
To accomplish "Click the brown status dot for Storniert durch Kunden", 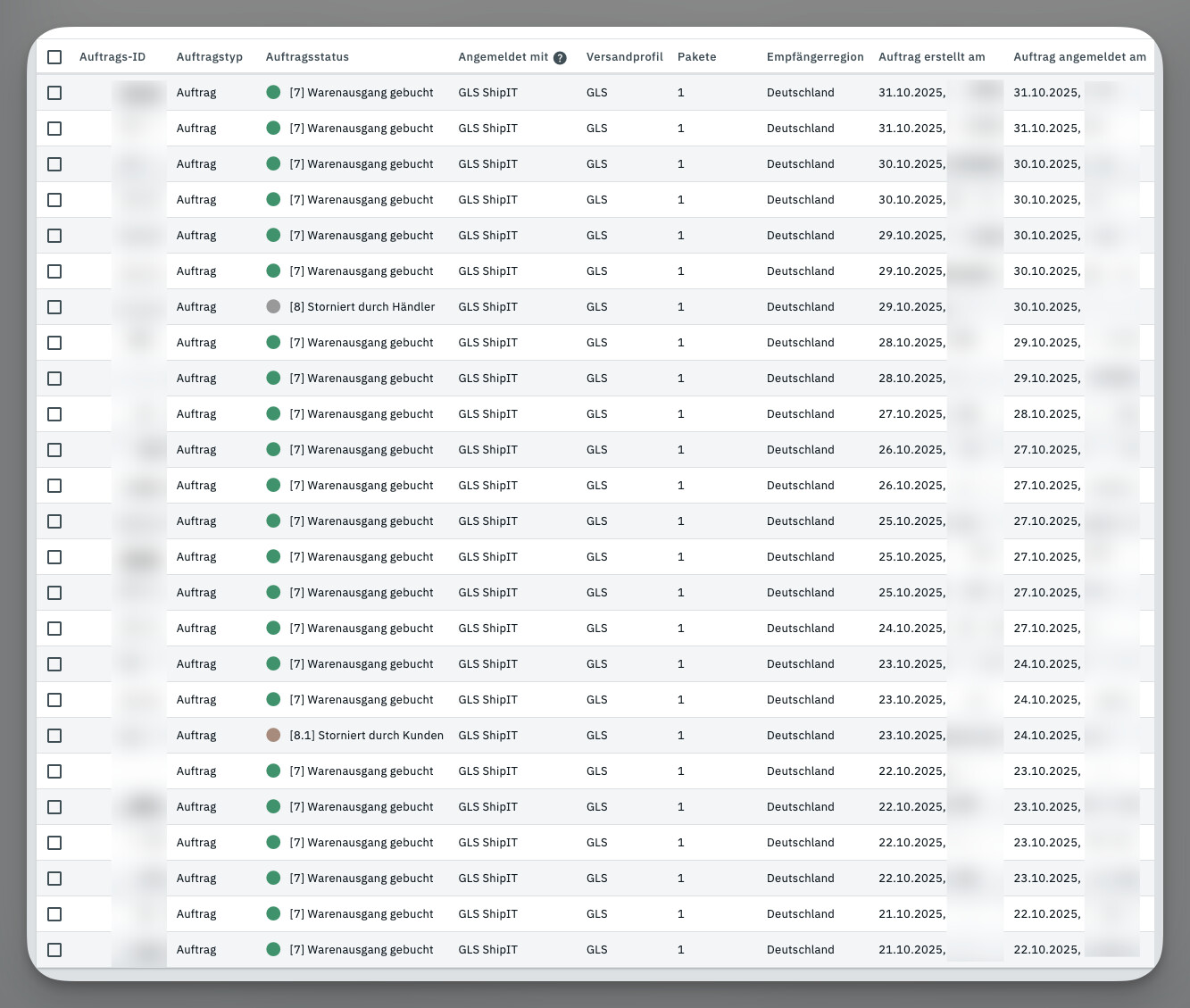I will 273,736.
